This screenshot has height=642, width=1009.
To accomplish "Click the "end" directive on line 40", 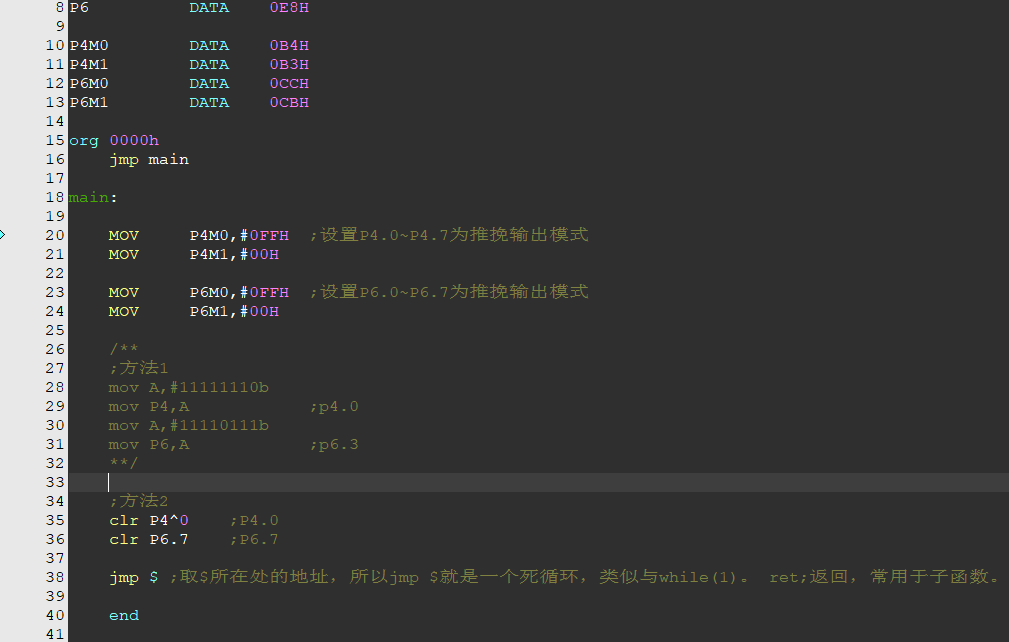I will pos(124,616).
